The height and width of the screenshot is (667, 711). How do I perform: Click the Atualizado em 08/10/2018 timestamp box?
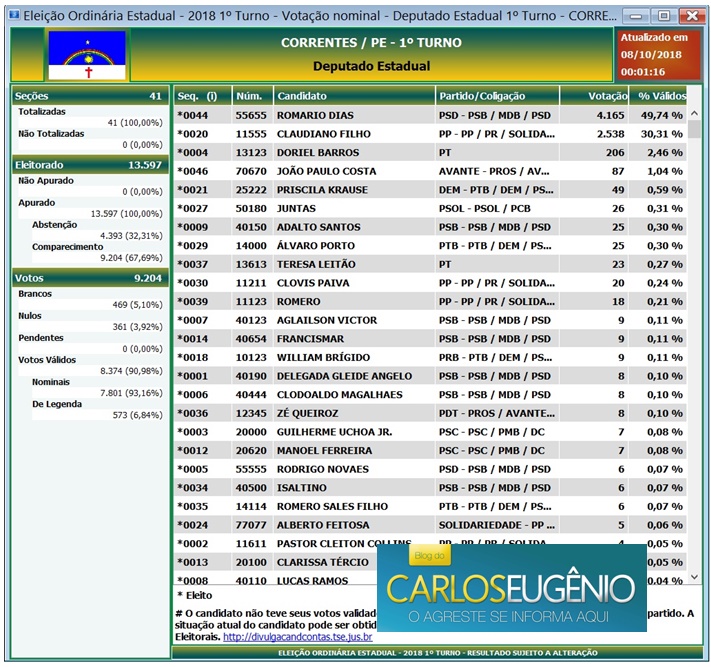(658, 54)
